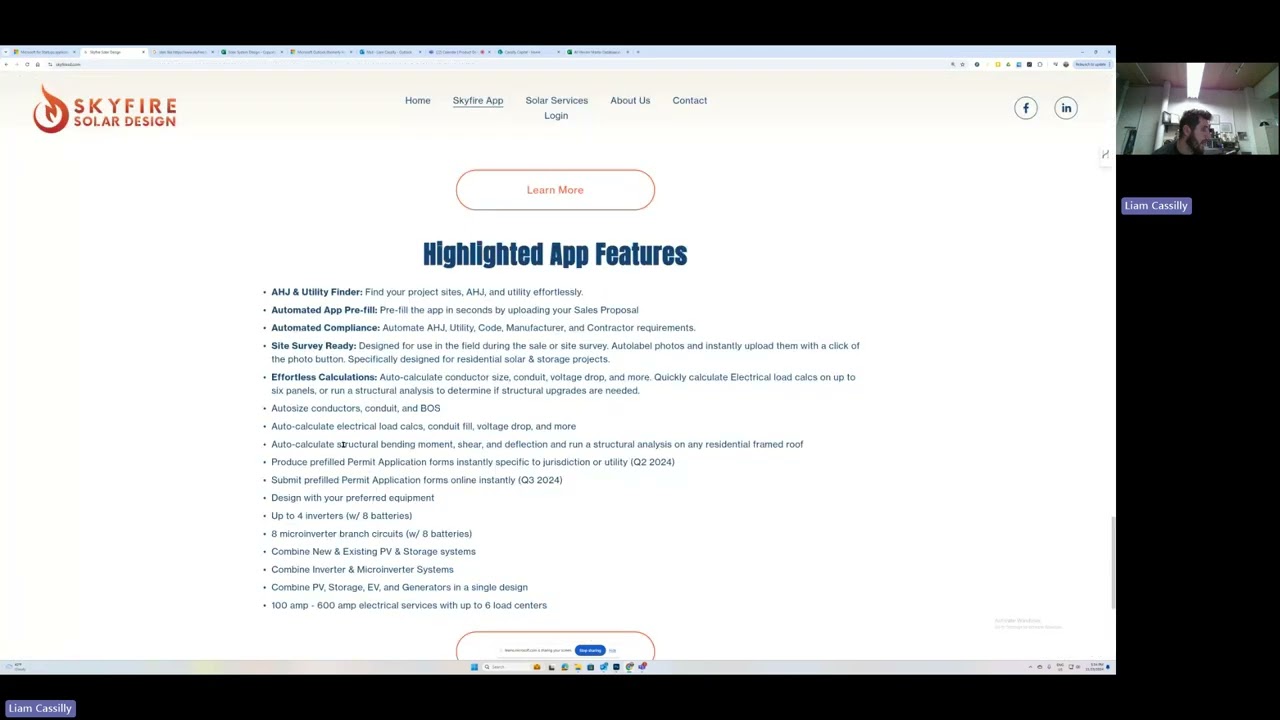Screen dimensions: 1280x720
Task: Click the Login menu link
Action: tap(556, 116)
